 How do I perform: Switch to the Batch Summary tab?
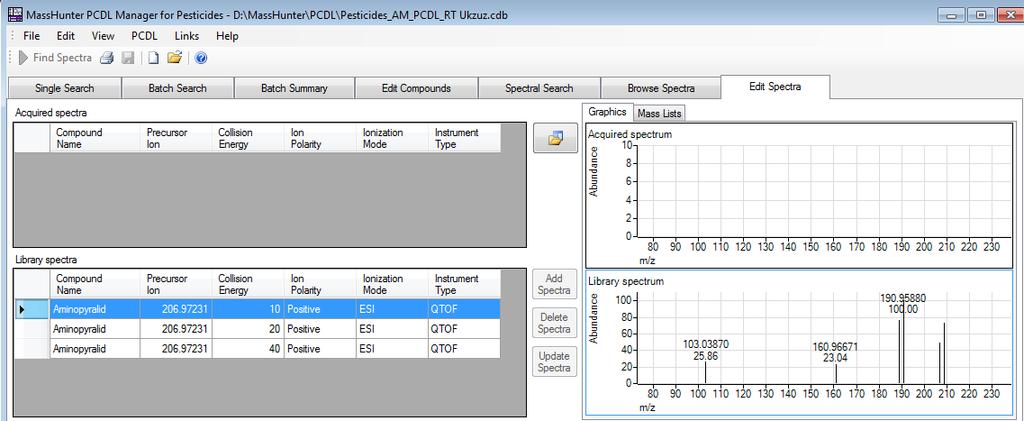(295, 88)
